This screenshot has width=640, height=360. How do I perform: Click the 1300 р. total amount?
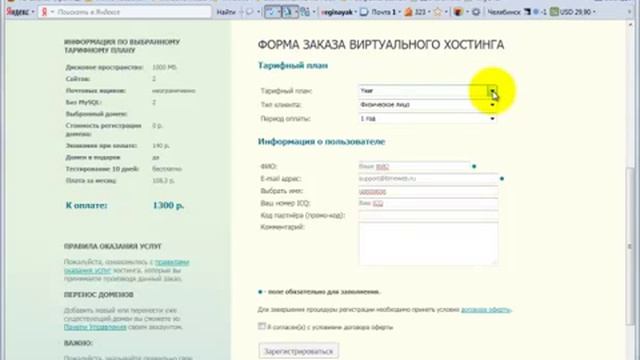coord(168,205)
